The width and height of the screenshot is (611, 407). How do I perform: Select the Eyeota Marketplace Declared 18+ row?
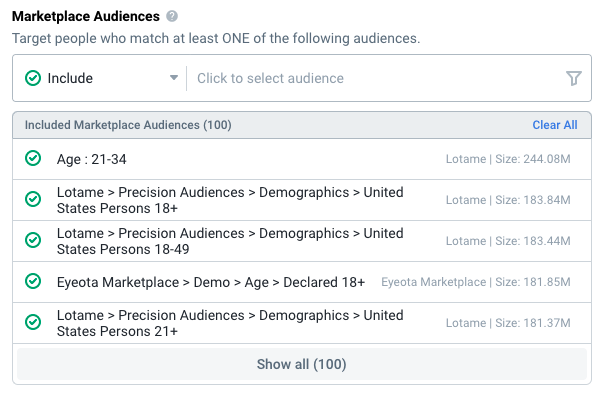302,282
